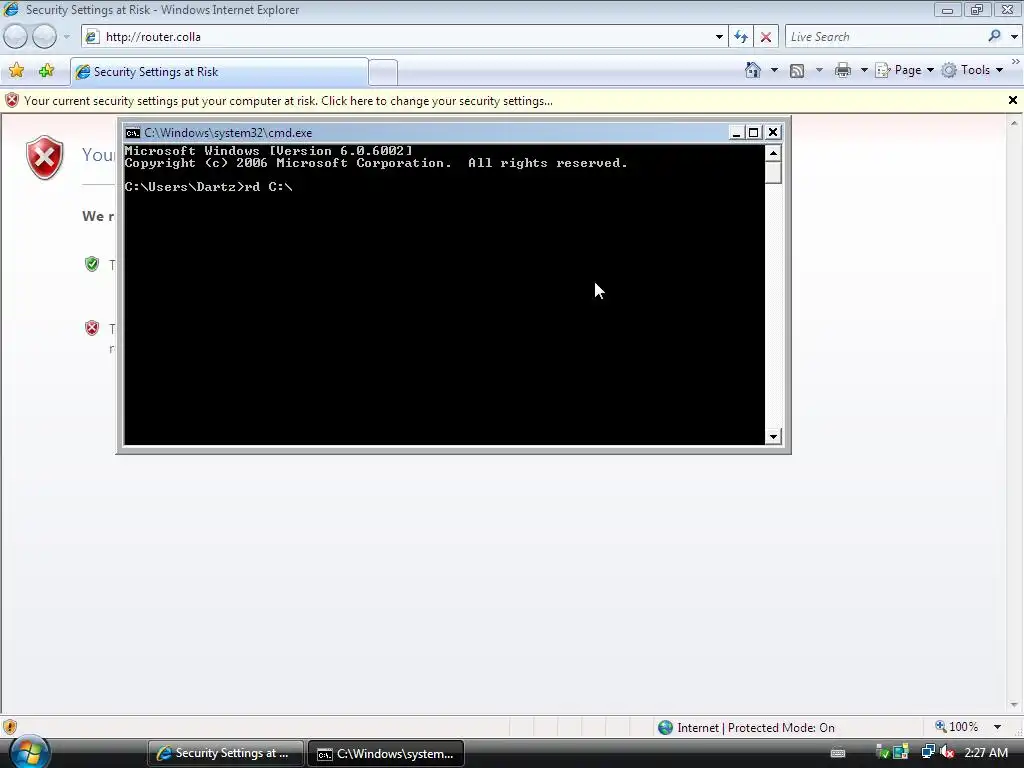Click the cmd scrollbar thumb
This screenshot has height=768, width=1024.
(x=773, y=173)
